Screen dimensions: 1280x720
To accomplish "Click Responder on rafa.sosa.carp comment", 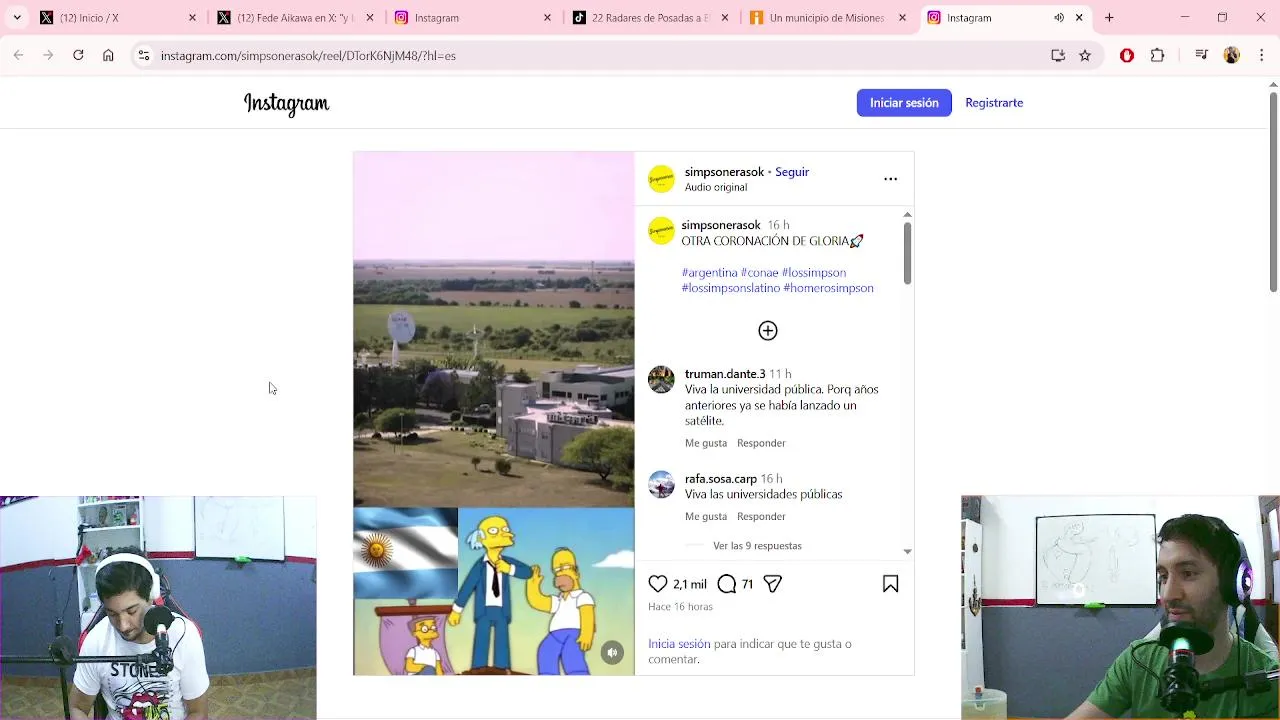I will click(761, 517).
